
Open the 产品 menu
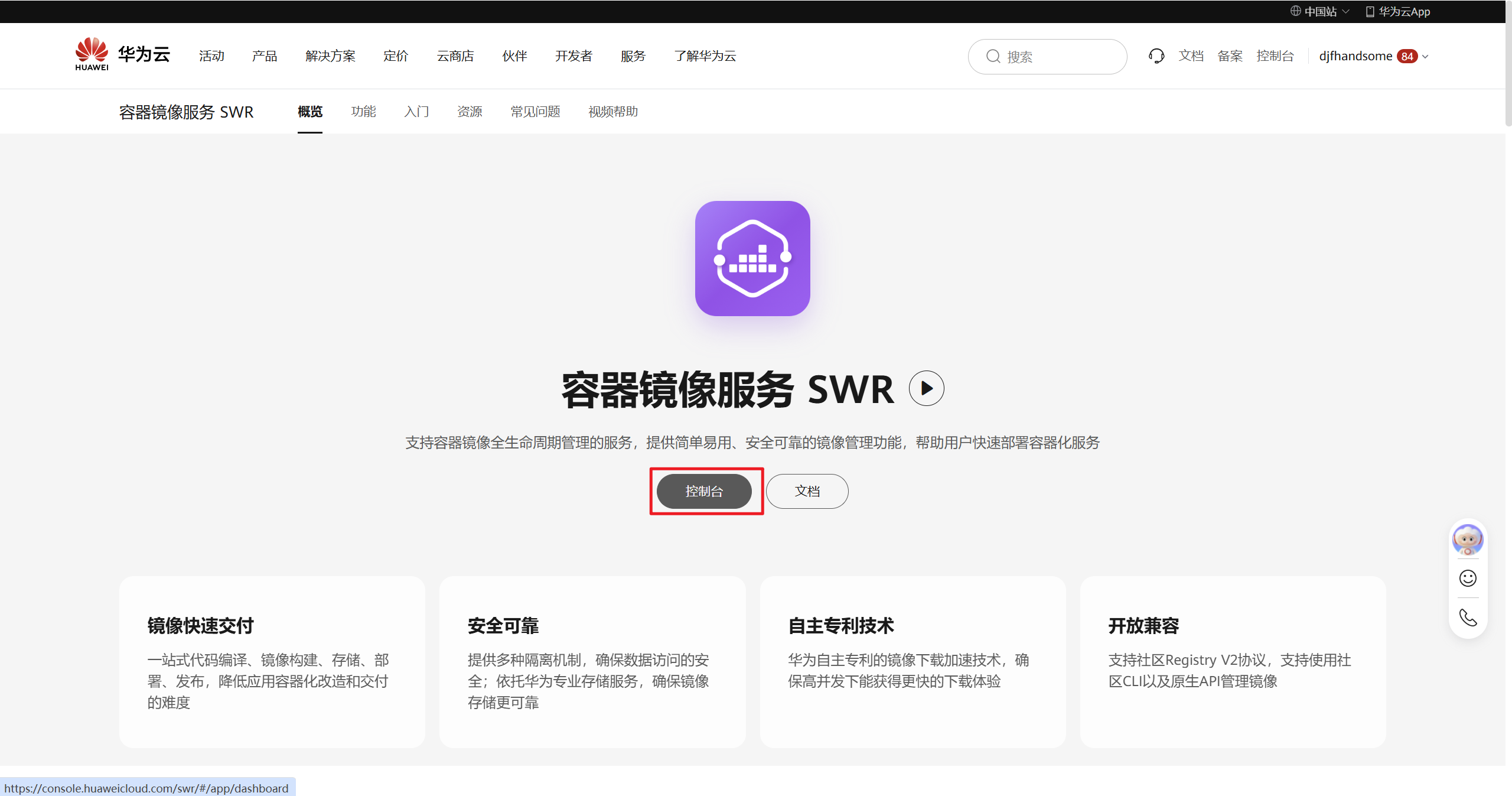(265, 56)
